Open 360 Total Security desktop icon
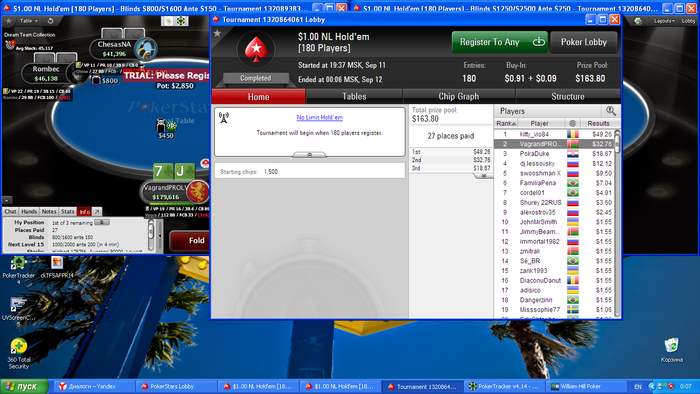700x394 pixels. 18,353
